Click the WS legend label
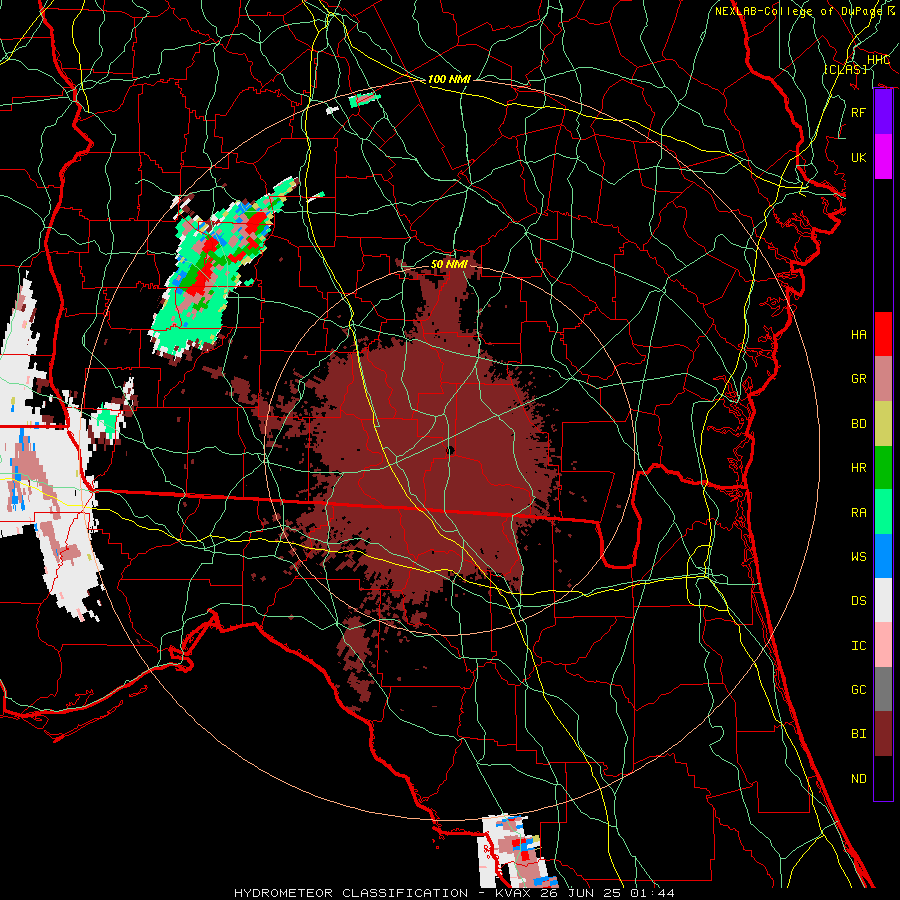The image size is (900, 900). (x=858, y=557)
